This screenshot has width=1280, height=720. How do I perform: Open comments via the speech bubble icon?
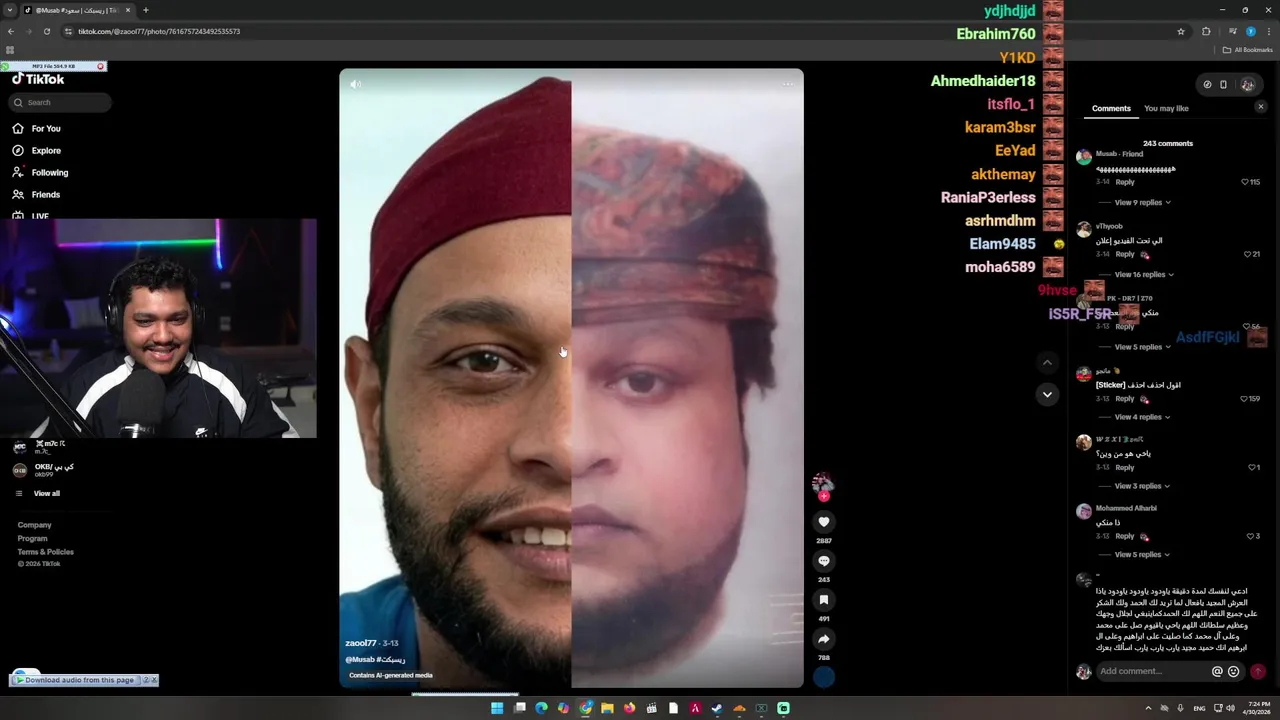(824, 561)
